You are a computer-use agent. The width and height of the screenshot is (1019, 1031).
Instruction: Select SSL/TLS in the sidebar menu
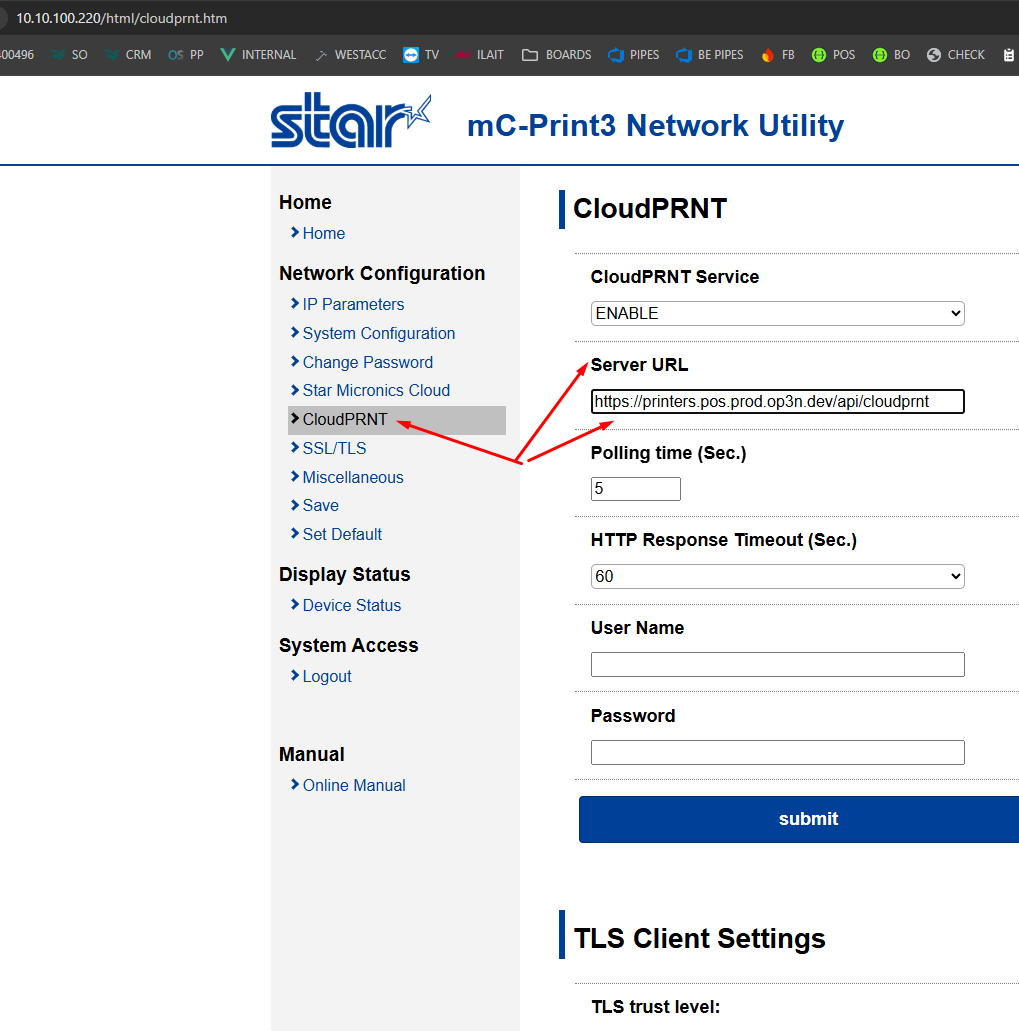(x=334, y=448)
